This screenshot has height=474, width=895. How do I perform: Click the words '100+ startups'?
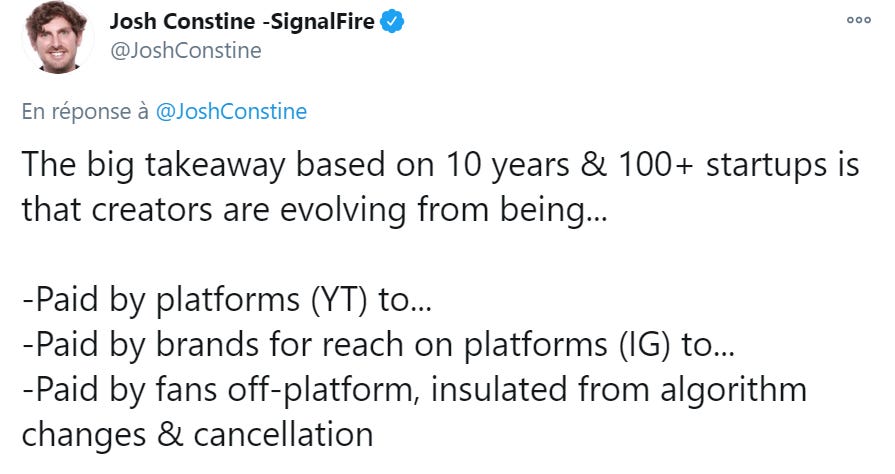(x=712, y=165)
